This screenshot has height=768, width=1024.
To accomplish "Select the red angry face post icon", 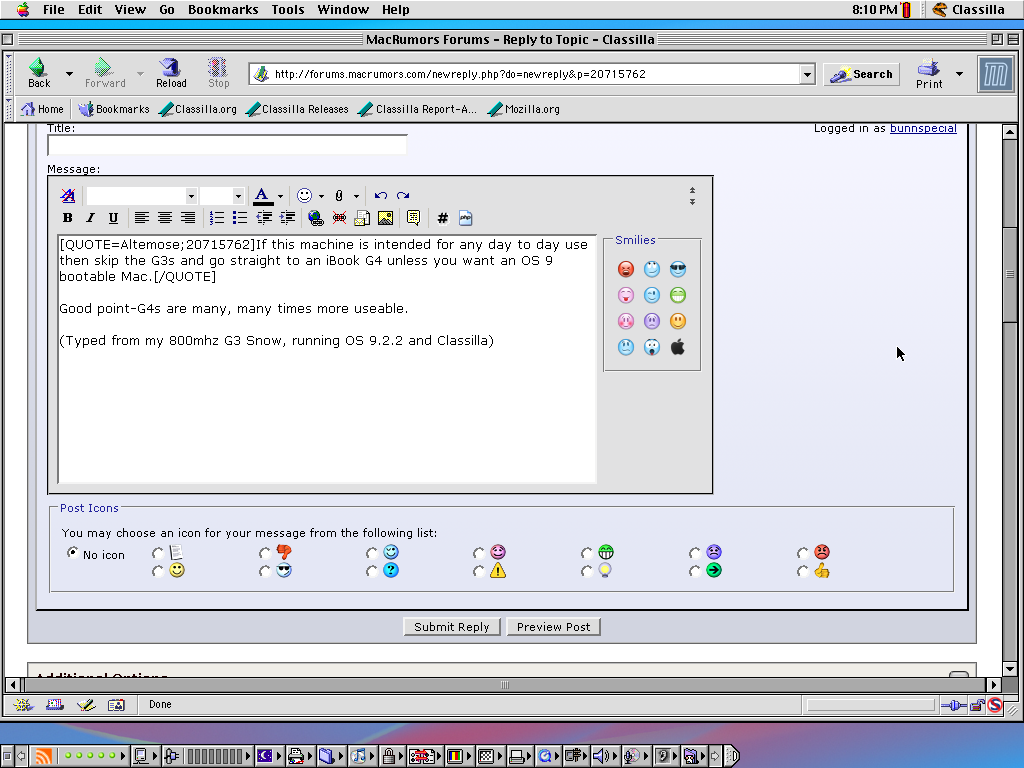I will coord(803,553).
